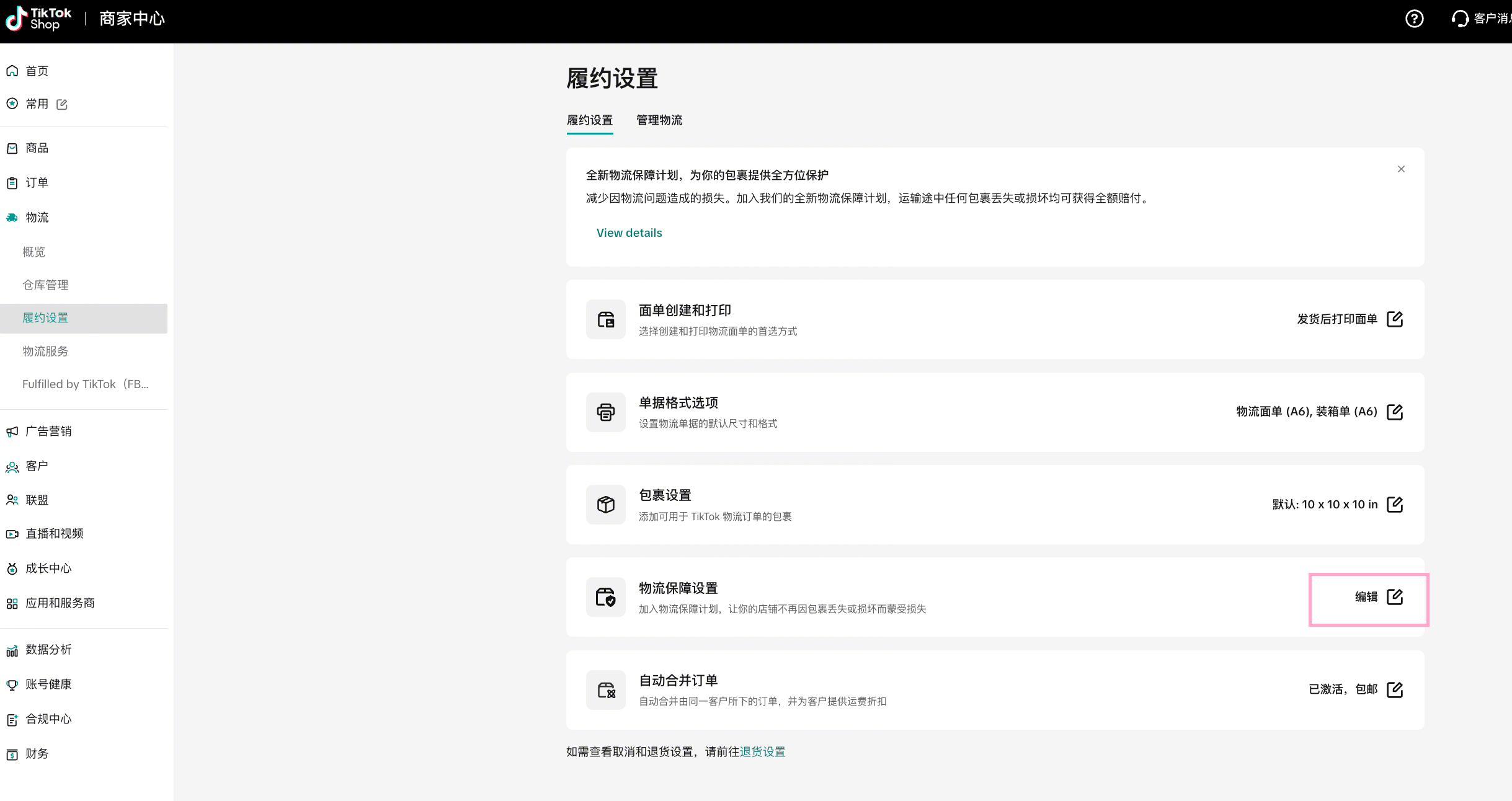Switch to 管理物流 tab
Image resolution: width=1512 pixels, height=801 pixels.
pos(659,120)
